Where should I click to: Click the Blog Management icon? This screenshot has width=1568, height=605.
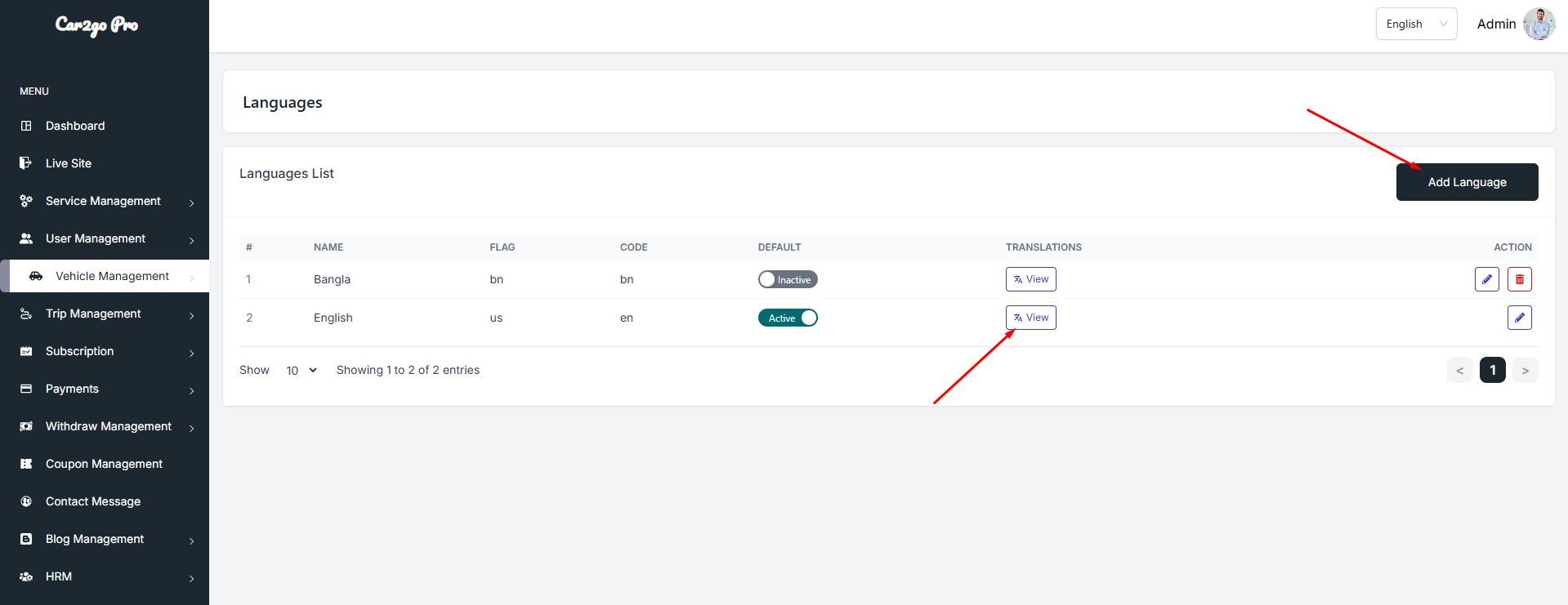pos(26,539)
